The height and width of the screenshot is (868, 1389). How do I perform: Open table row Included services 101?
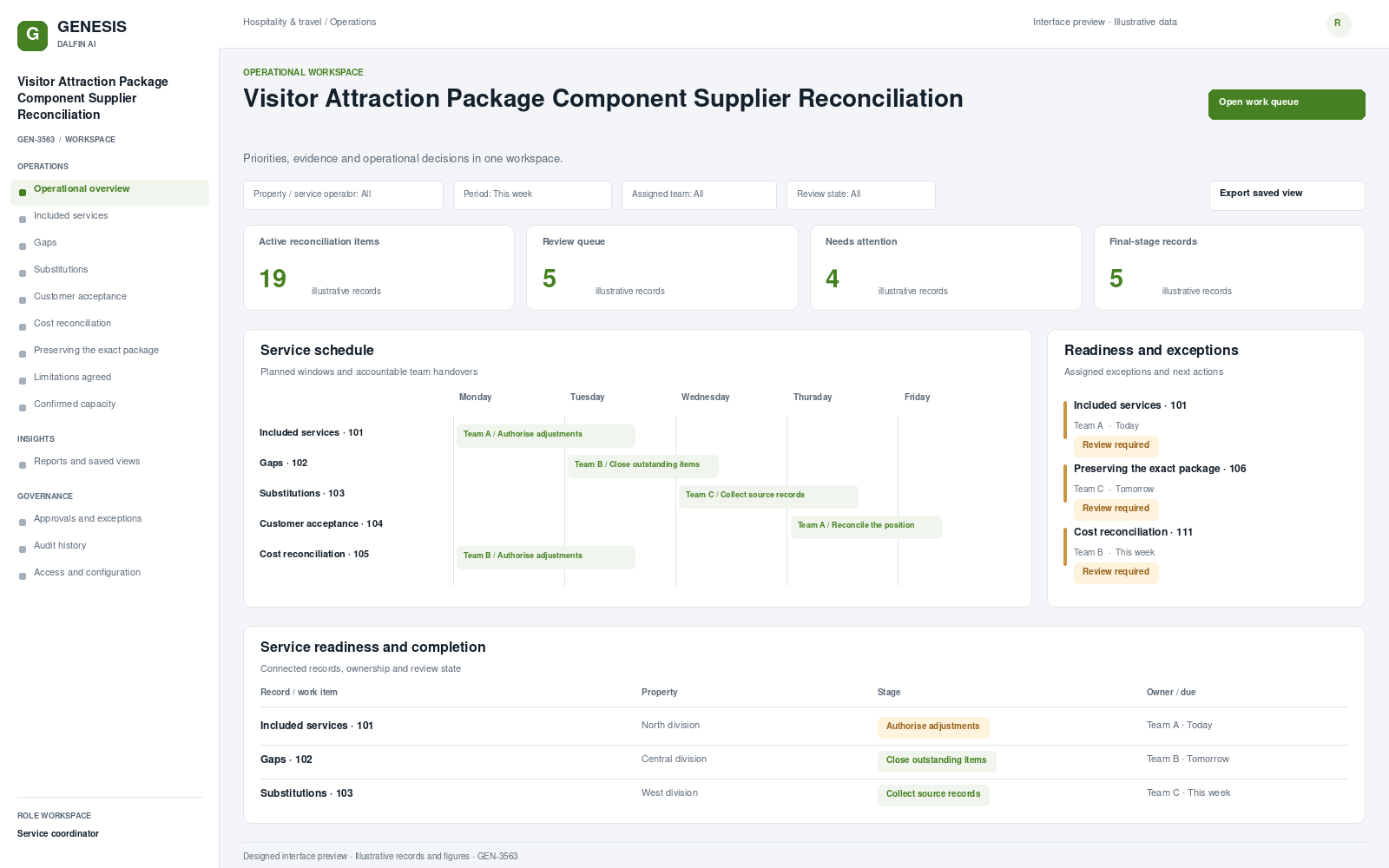click(804, 727)
